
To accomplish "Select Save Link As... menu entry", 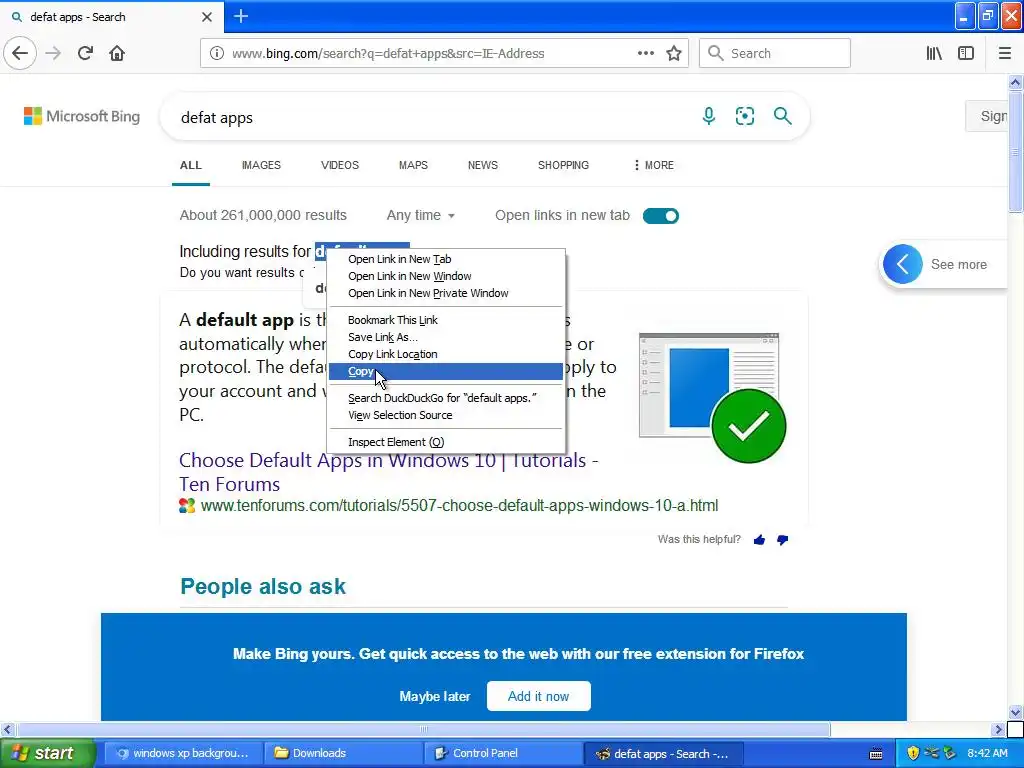I will coord(446,337).
